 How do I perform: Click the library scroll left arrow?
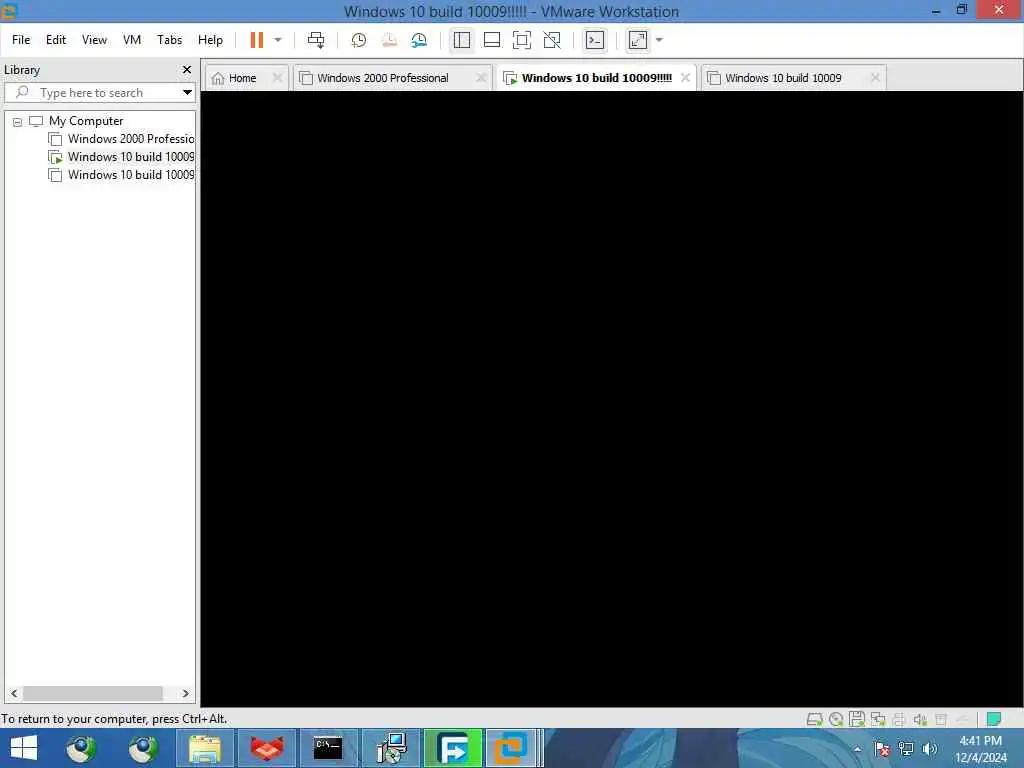pos(14,694)
